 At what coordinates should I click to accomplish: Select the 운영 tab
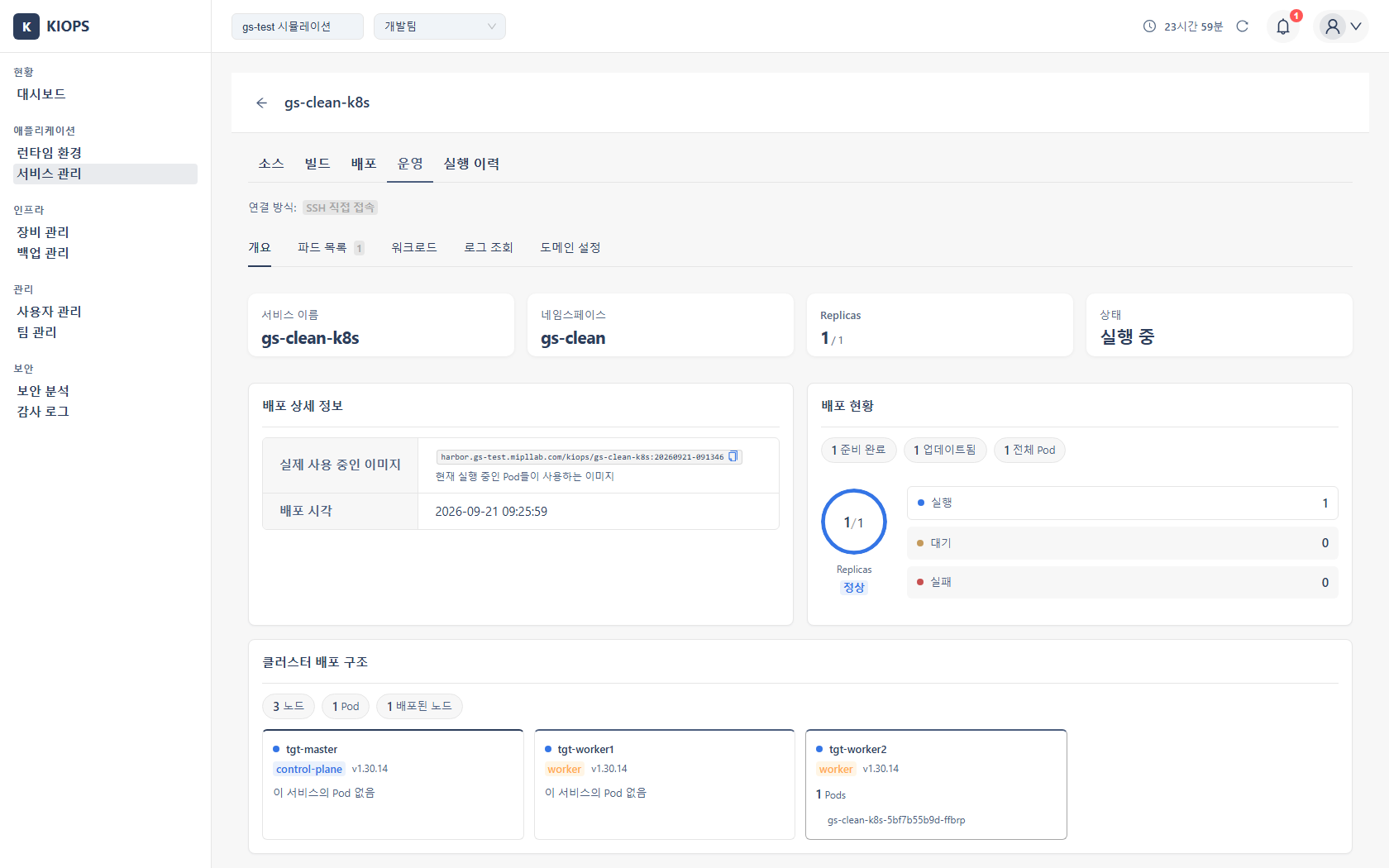[410, 164]
